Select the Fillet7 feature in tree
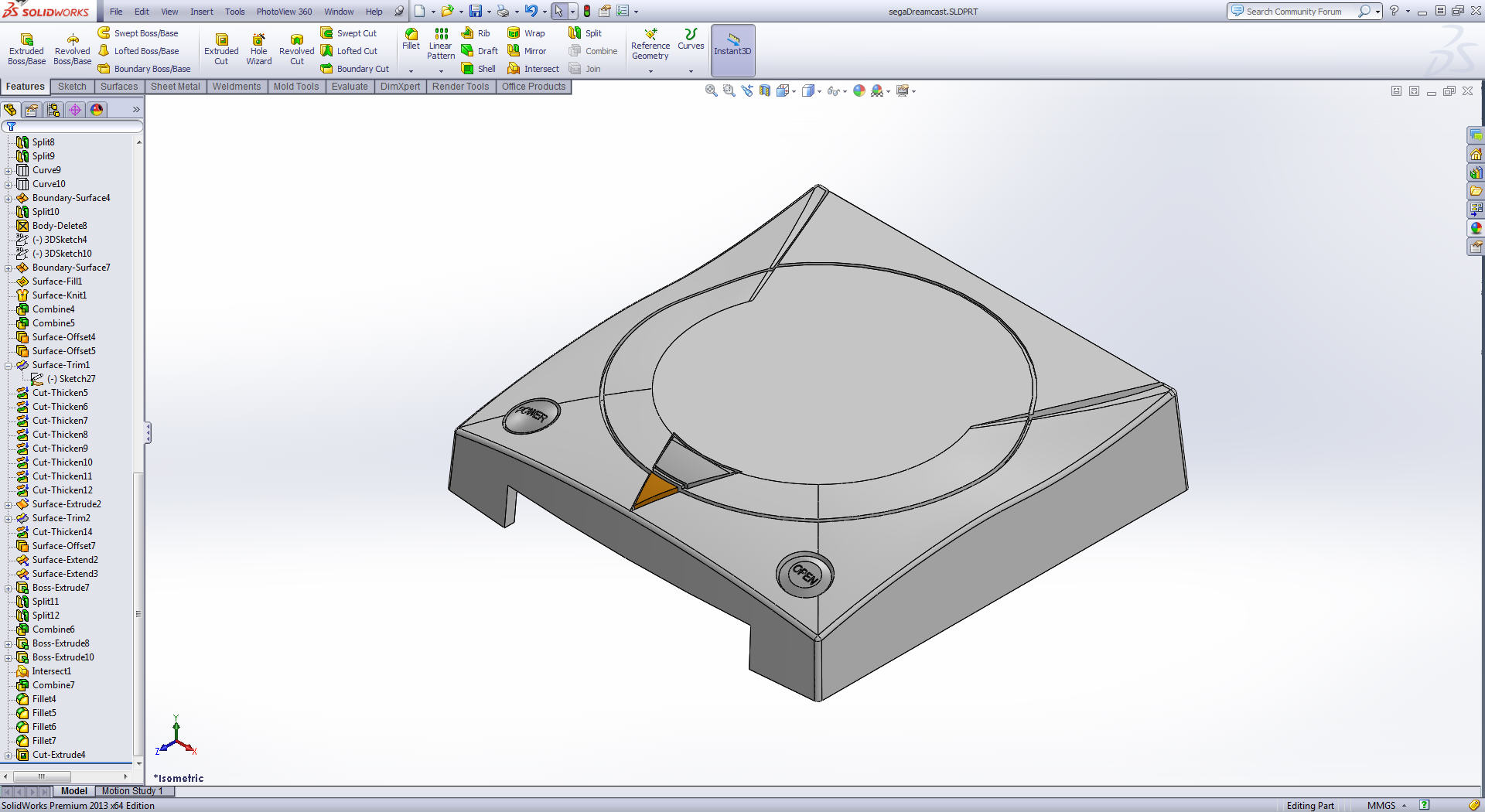The height and width of the screenshot is (812, 1485). [36, 741]
